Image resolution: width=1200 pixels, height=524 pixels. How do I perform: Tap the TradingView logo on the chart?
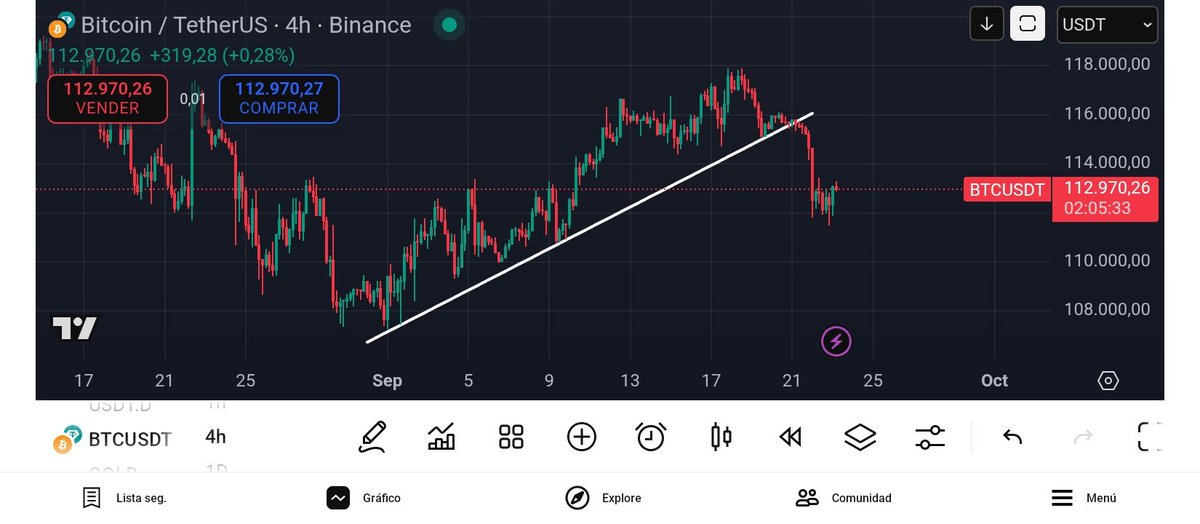75,328
